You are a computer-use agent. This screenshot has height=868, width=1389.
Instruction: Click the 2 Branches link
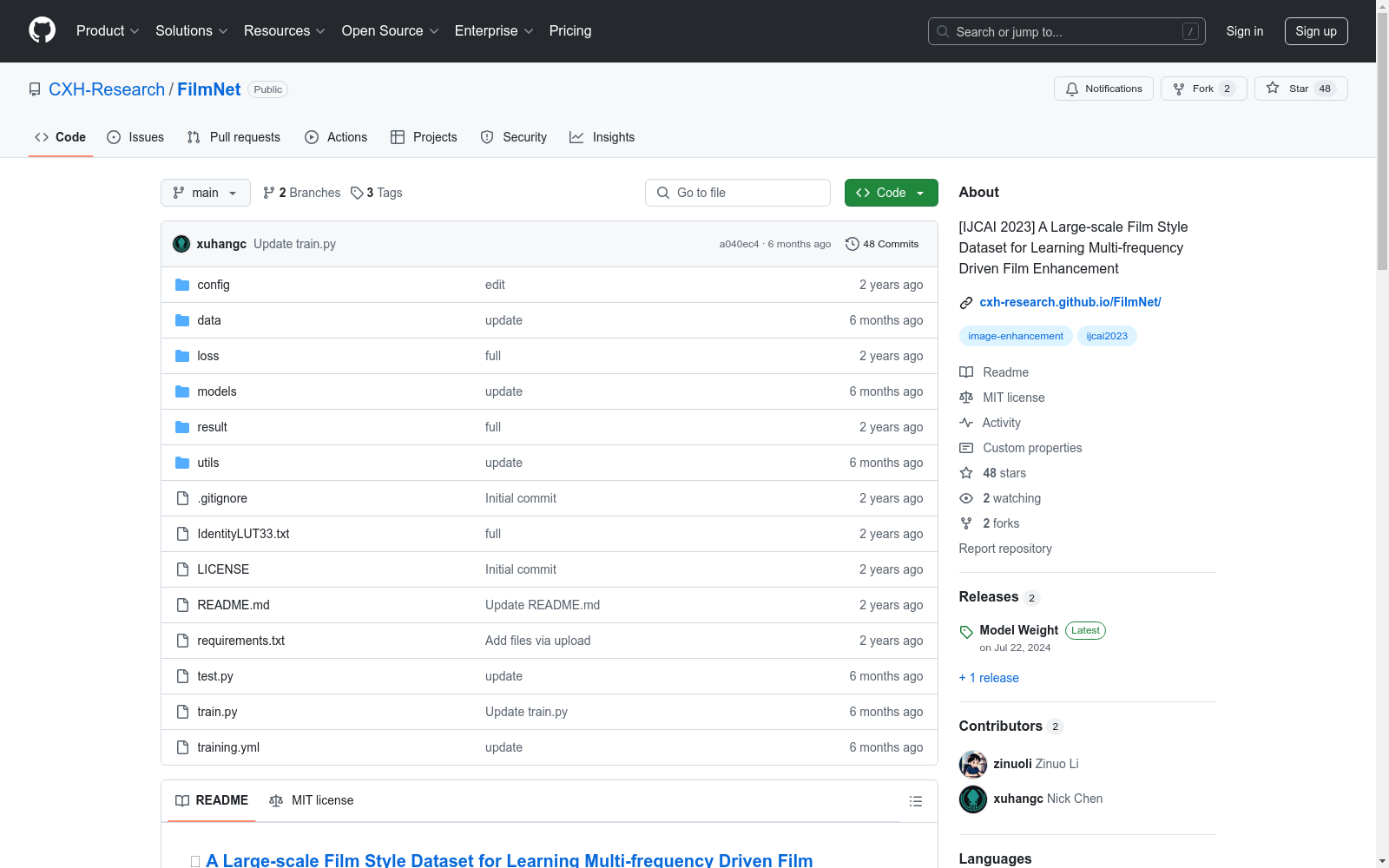pyautogui.click(x=302, y=193)
